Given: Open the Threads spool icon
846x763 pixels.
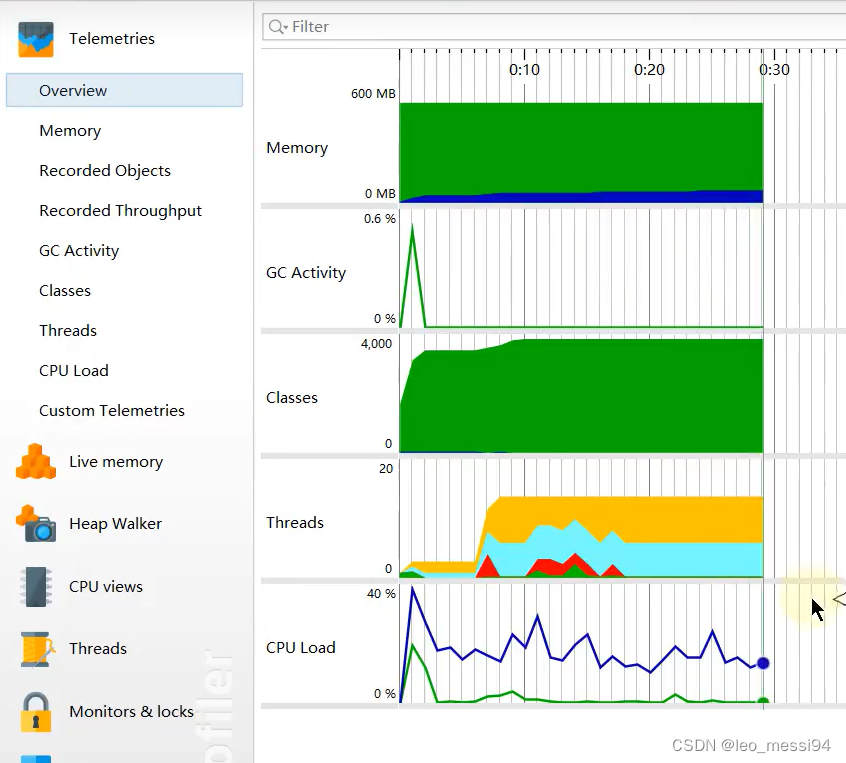Looking at the screenshot, I should pyautogui.click(x=37, y=649).
